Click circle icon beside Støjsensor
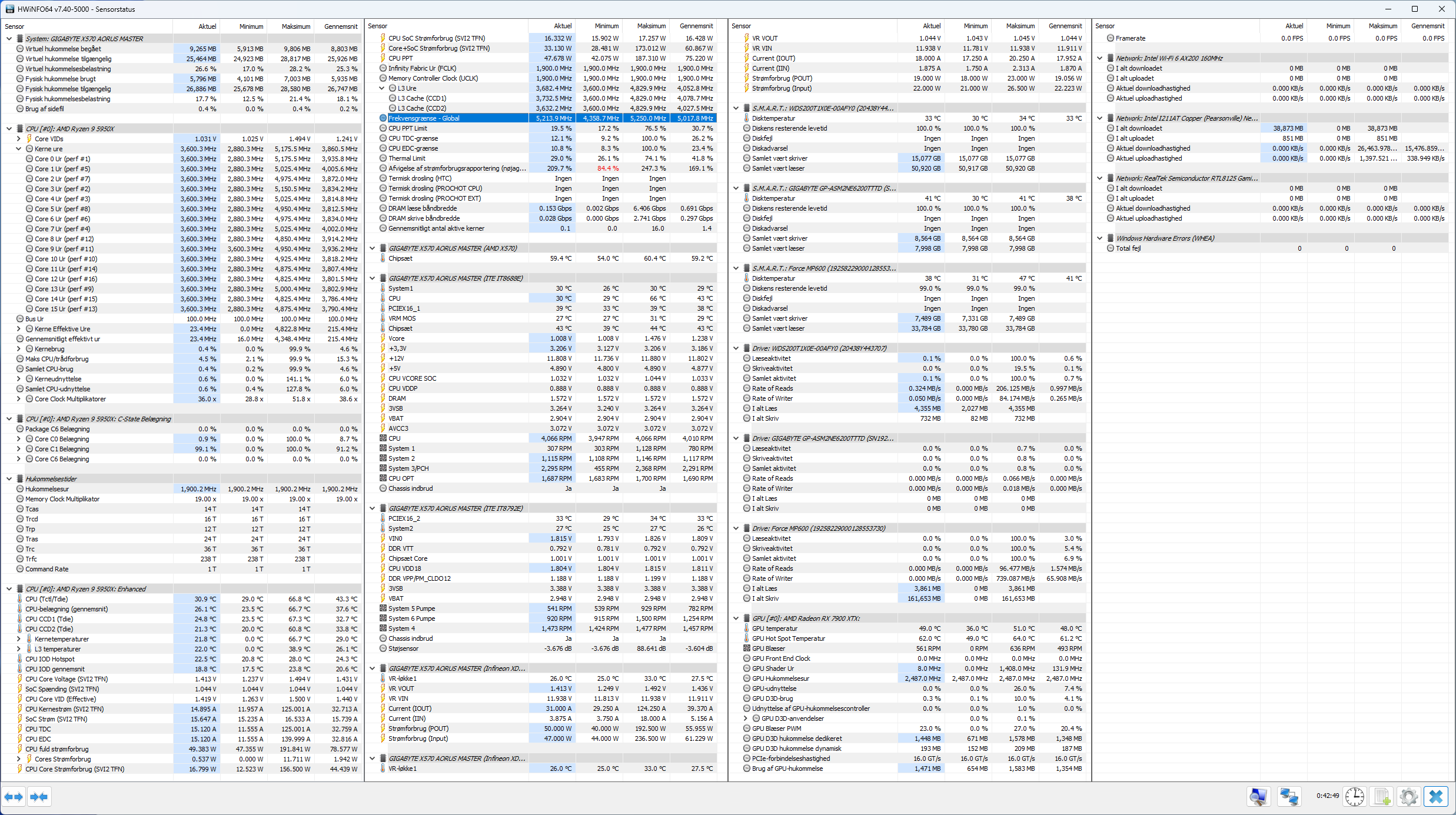 coord(383,648)
